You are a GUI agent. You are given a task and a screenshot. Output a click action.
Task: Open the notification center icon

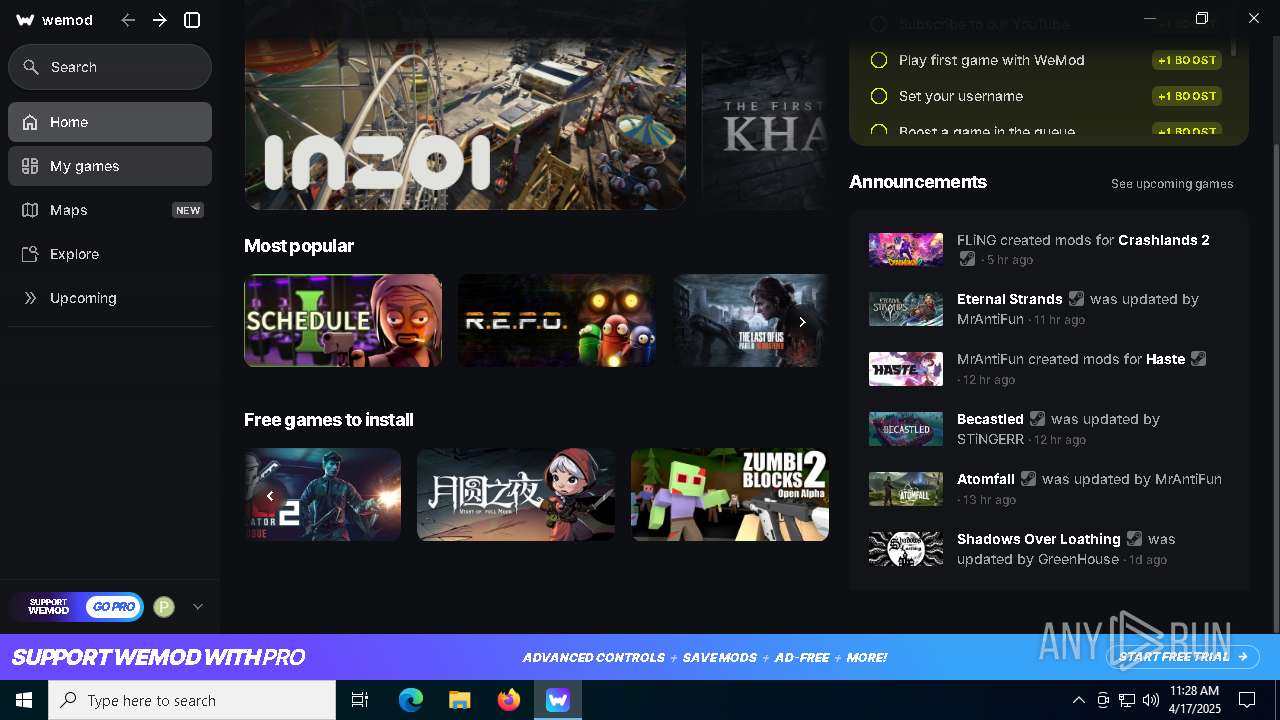pos(1247,700)
